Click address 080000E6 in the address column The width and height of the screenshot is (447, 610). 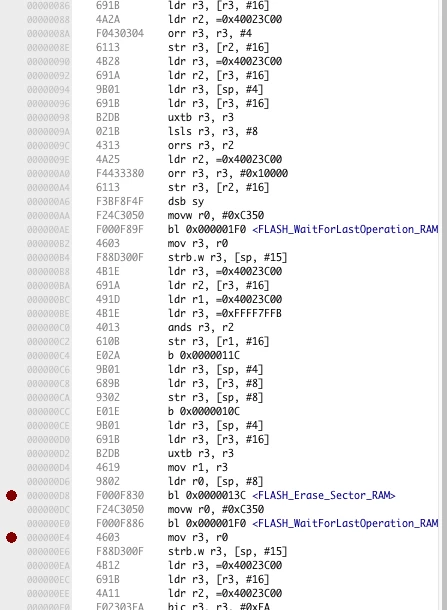48,551
